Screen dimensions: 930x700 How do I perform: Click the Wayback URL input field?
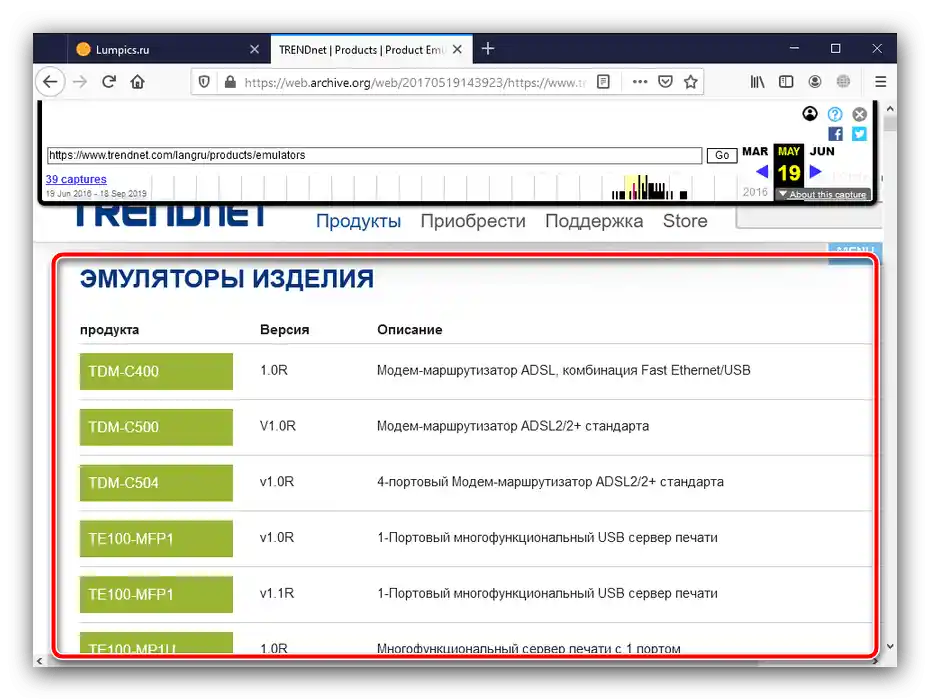pyautogui.click(x=374, y=155)
